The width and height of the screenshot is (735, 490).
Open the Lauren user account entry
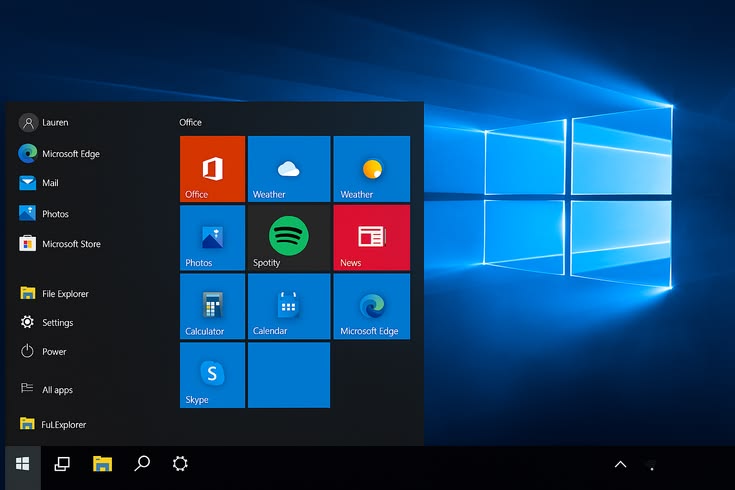[x=44, y=122]
